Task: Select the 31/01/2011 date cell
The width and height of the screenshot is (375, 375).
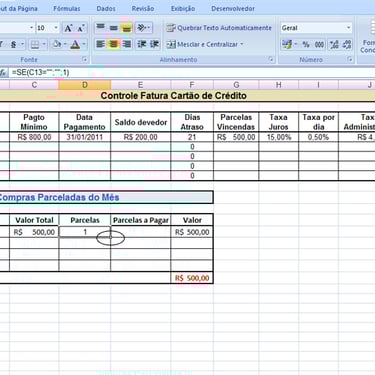Action: (x=85, y=137)
